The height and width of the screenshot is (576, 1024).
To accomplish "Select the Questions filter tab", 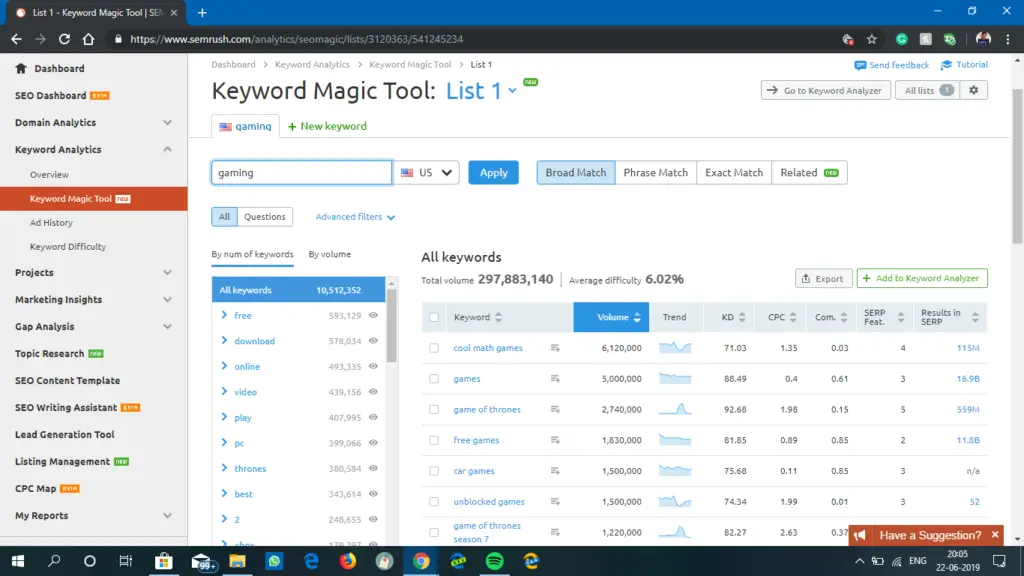I will pos(264,217).
